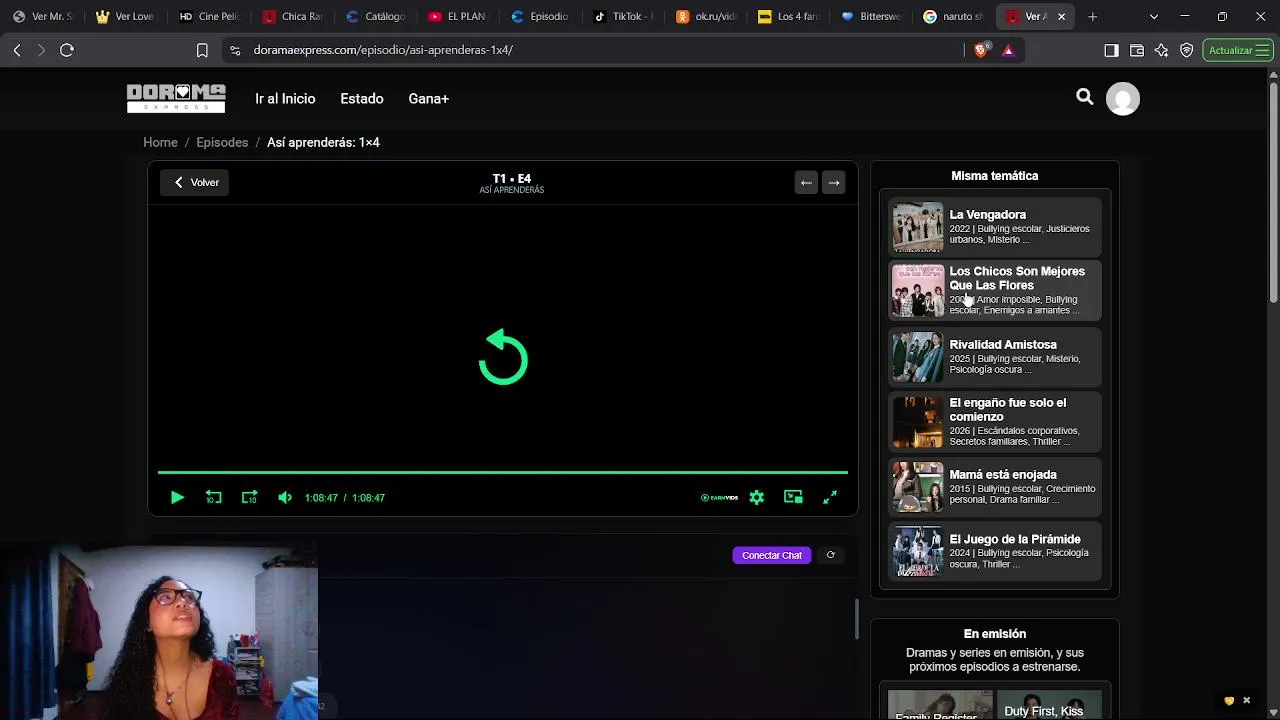Open Los Chicos Son Mejores Que Las Flores
1280x720 pixels.
(995, 290)
